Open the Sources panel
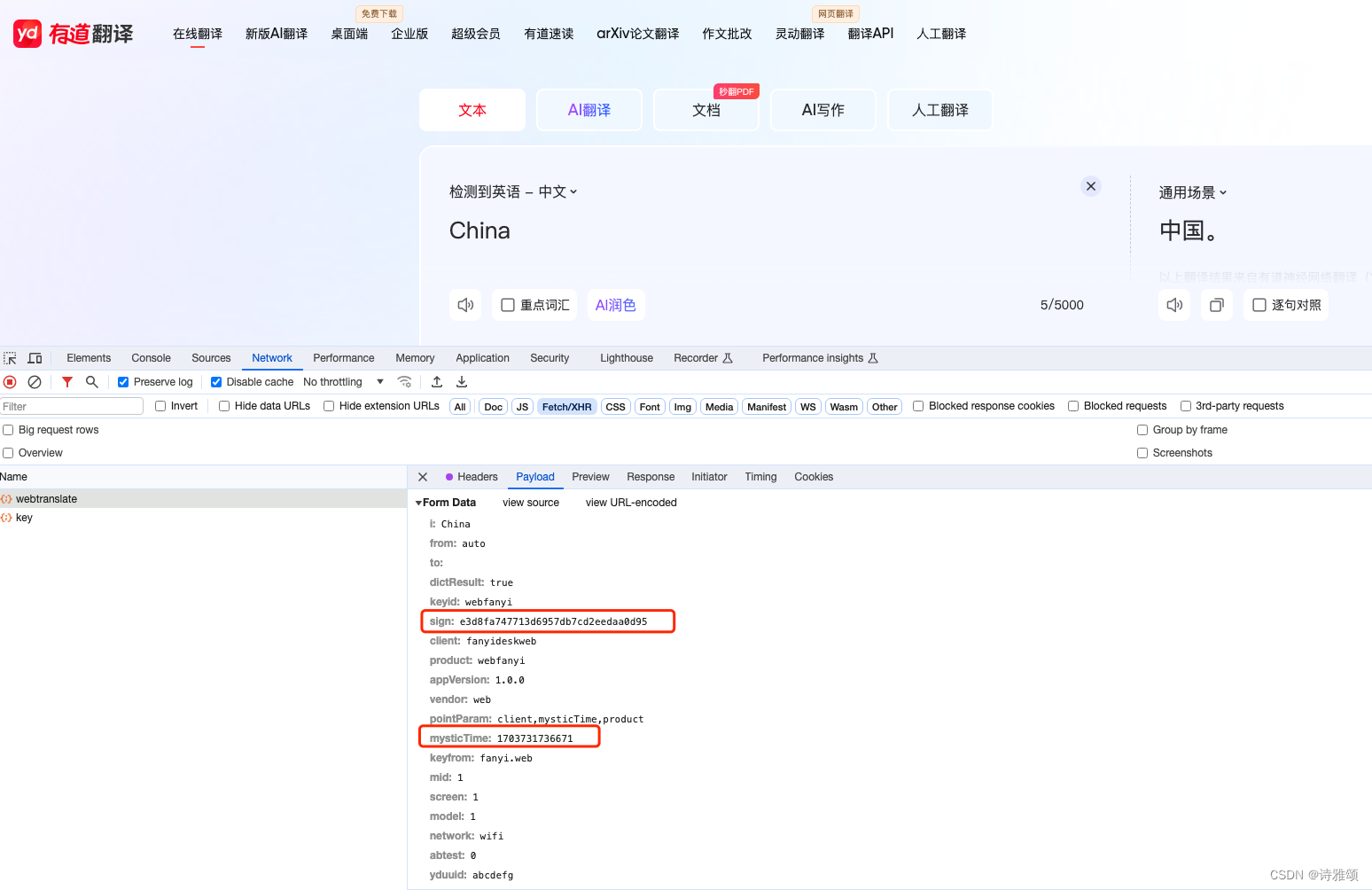1372x890 pixels. [211, 358]
